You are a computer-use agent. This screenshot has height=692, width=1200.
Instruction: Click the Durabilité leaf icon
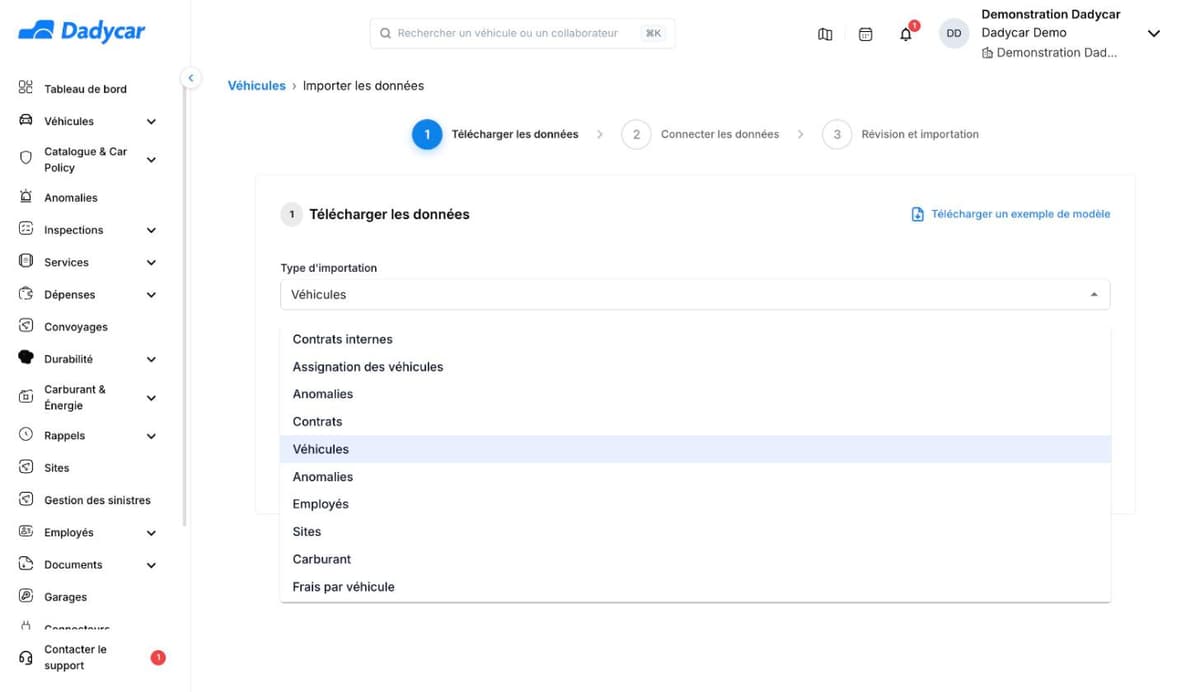point(26,358)
